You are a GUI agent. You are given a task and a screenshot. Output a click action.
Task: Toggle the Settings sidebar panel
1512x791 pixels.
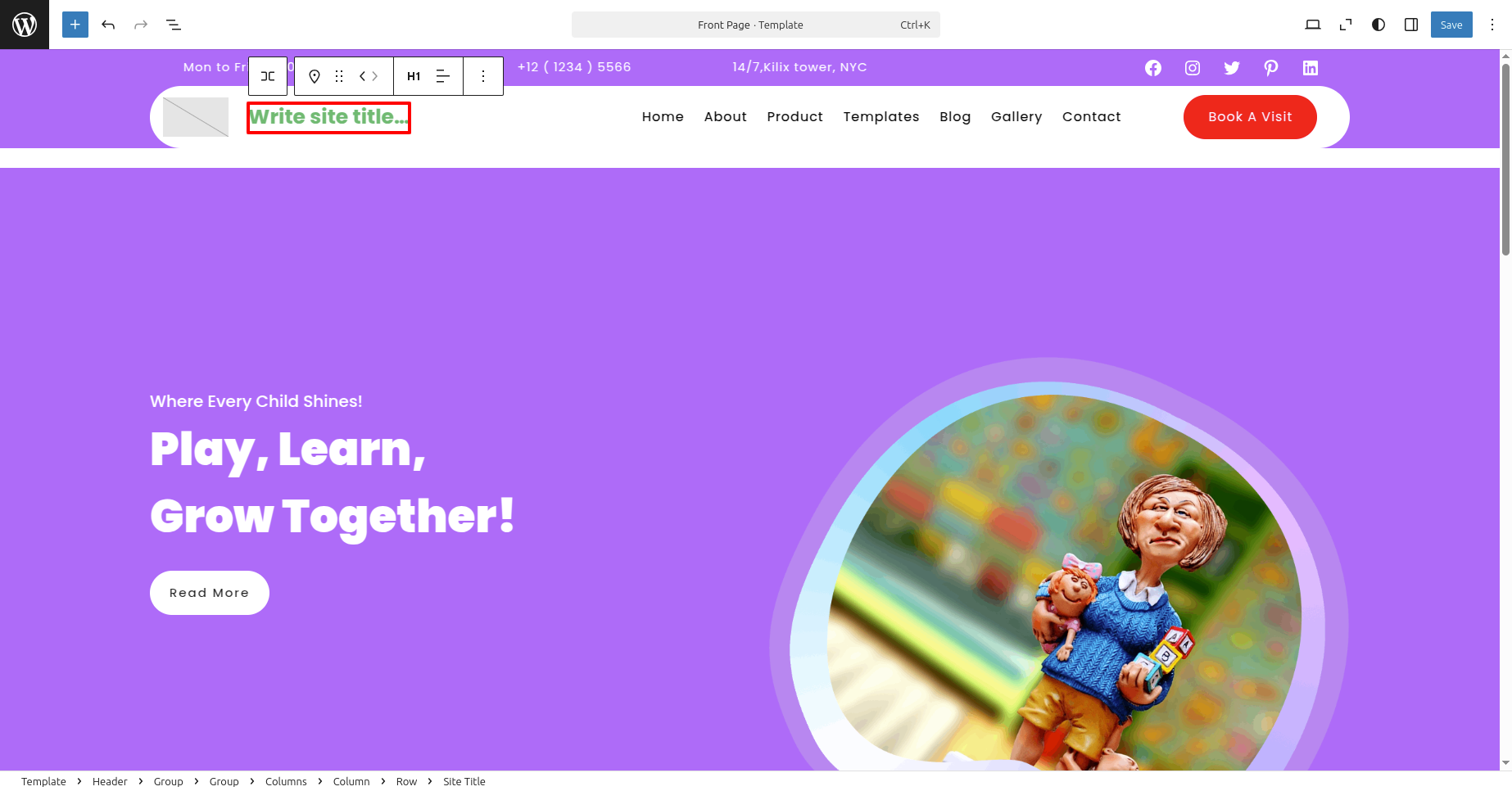[1411, 25]
